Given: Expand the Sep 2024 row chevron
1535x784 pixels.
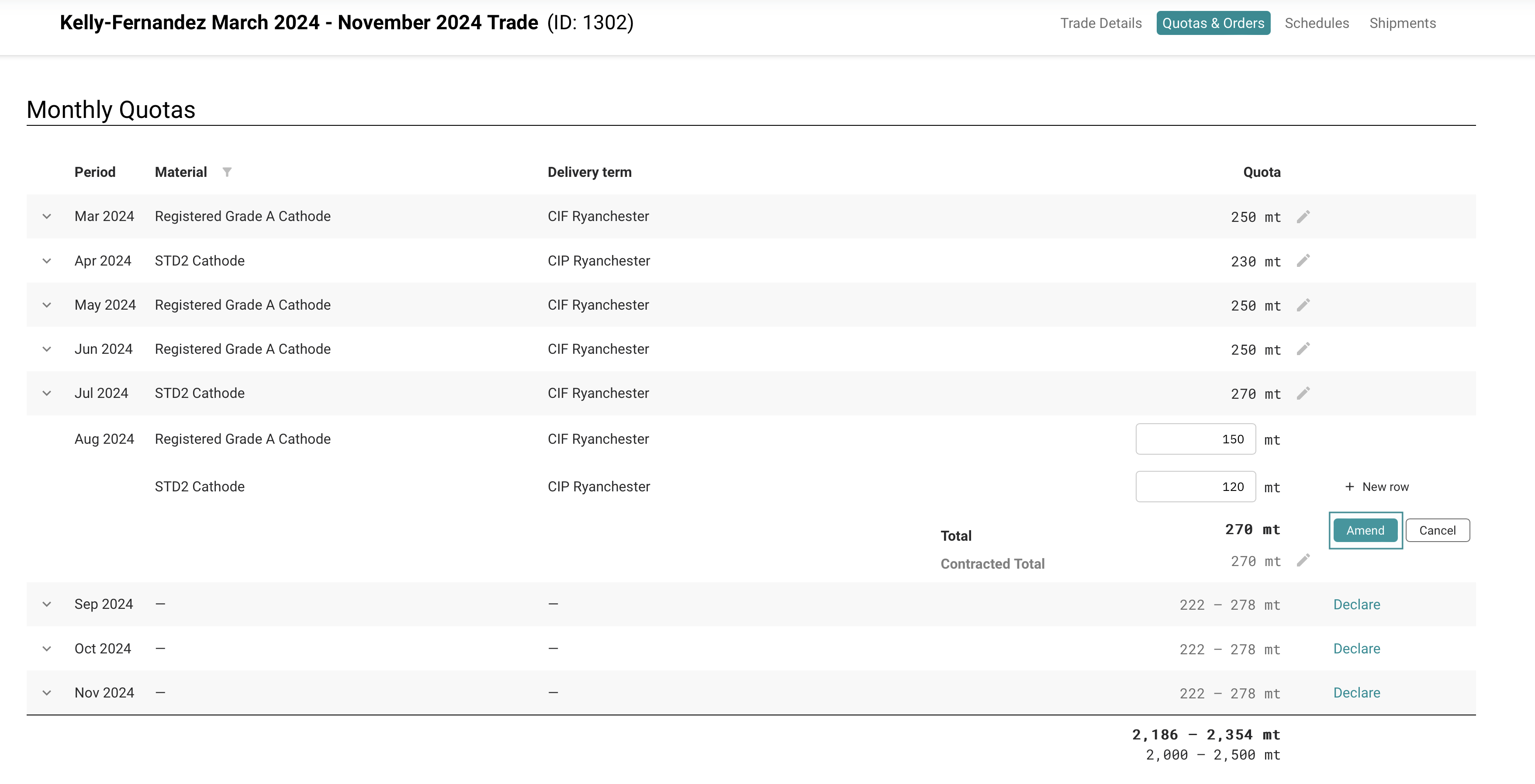Looking at the screenshot, I should [46, 604].
